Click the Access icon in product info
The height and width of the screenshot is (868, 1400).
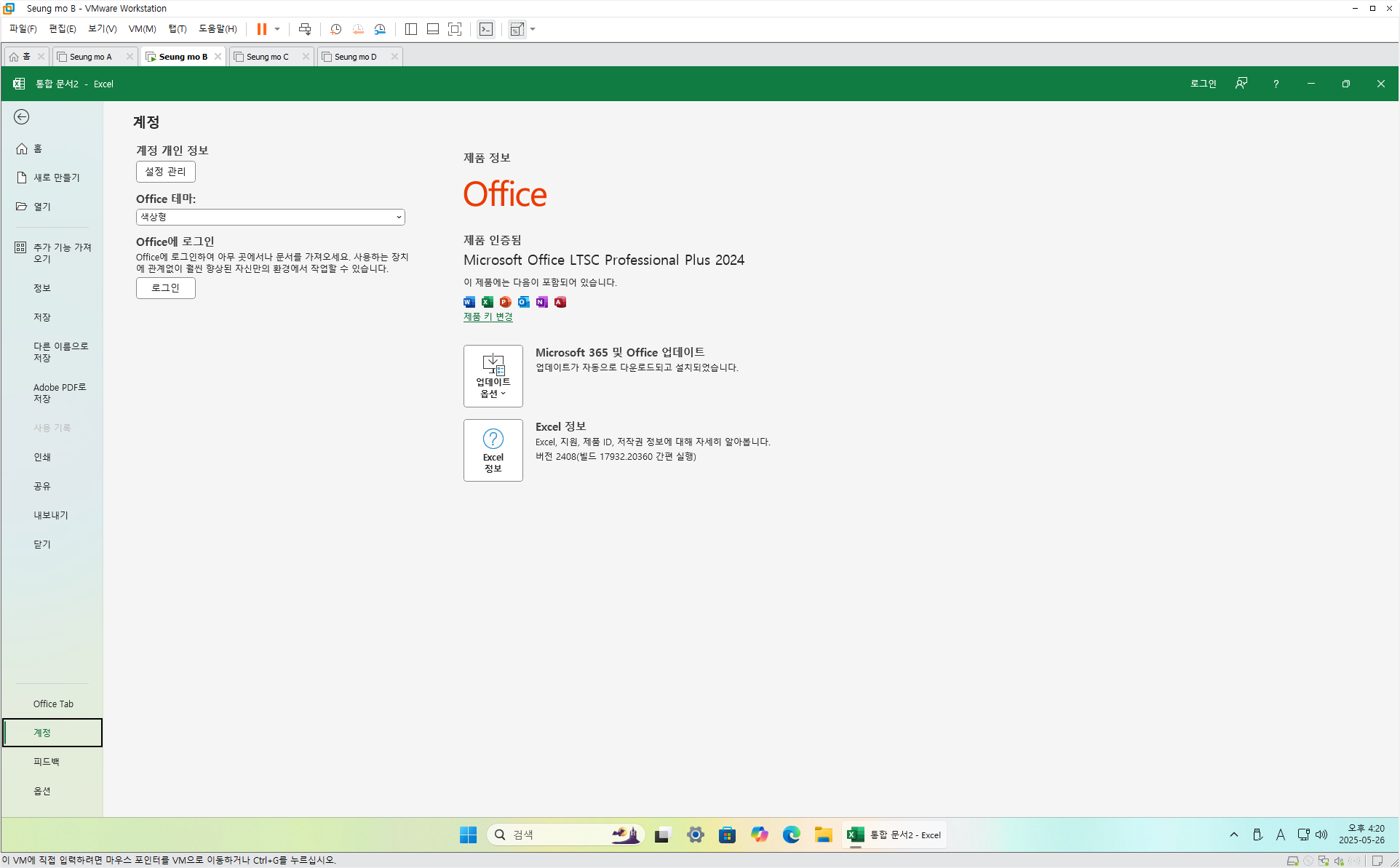[x=560, y=302]
